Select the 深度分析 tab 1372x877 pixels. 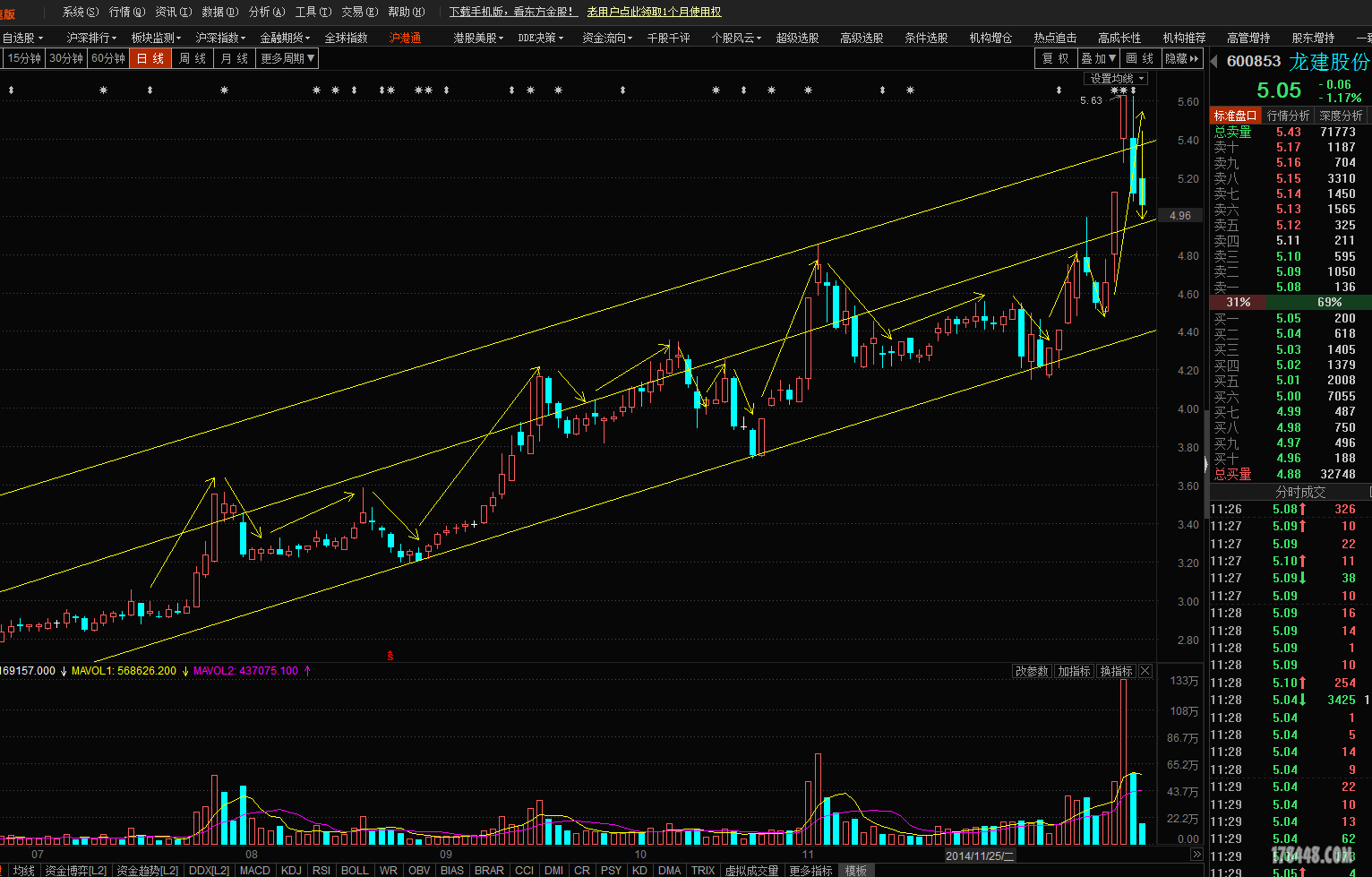(1341, 116)
